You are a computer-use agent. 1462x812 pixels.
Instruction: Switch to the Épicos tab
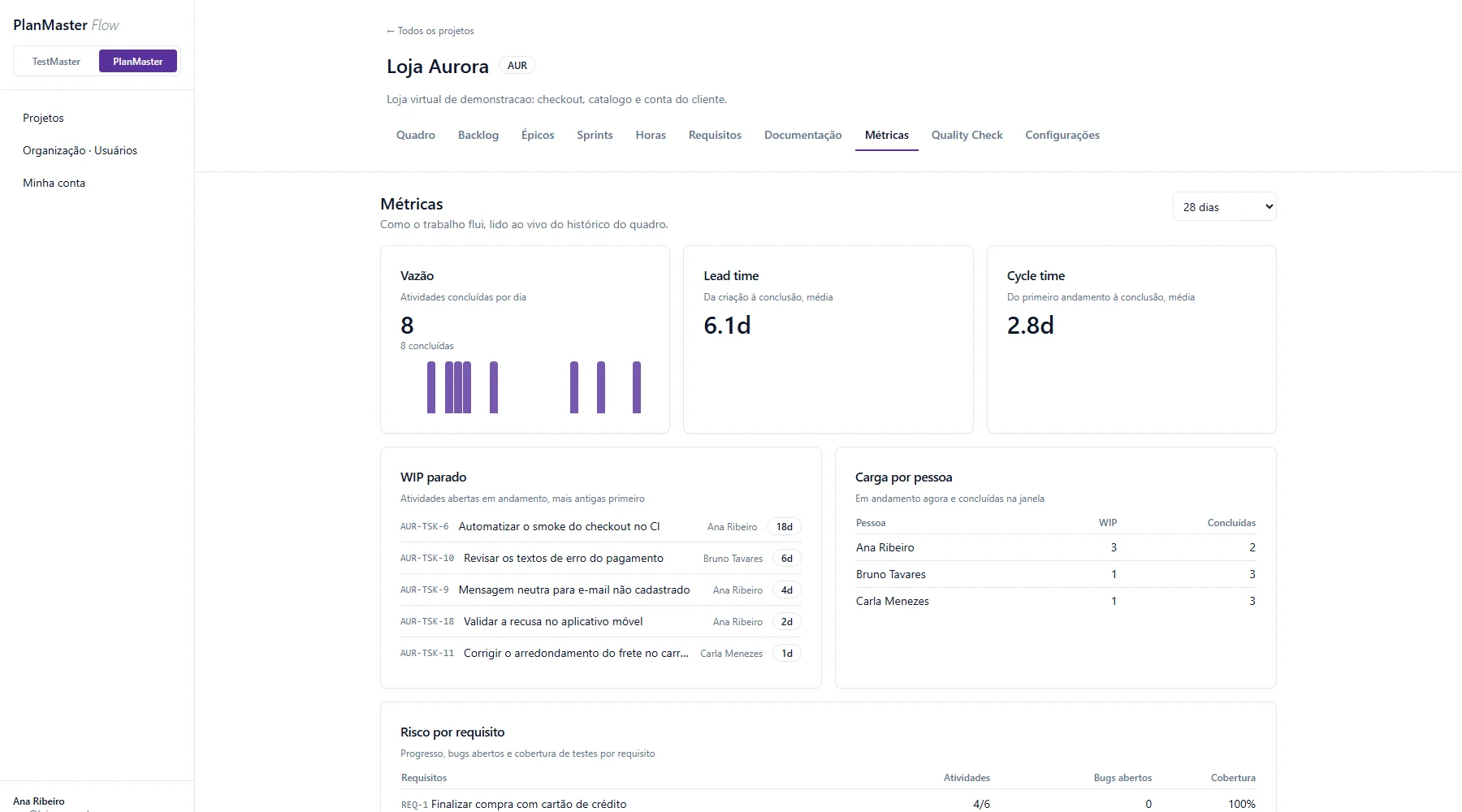(x=538, y=135)
